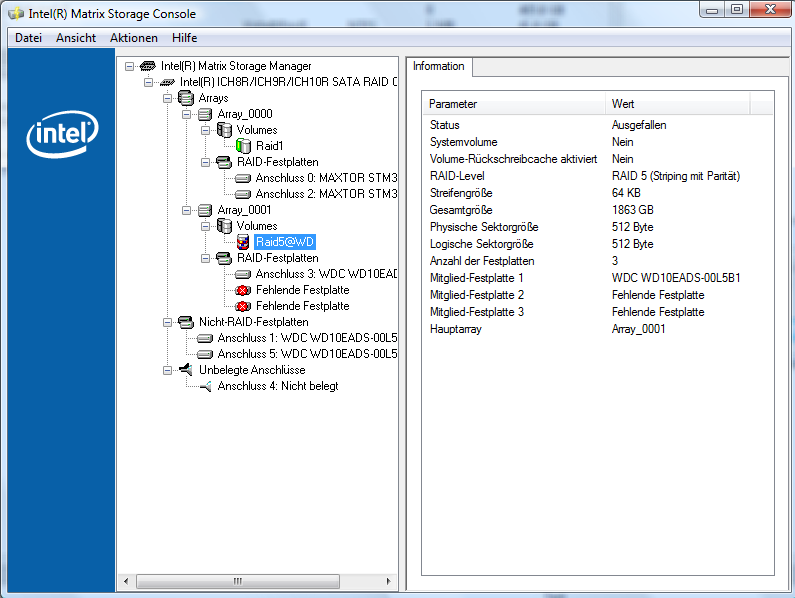Collapse the Intel Matrix Storage Manager root node
Screen dimensions: 795x598
130,66
